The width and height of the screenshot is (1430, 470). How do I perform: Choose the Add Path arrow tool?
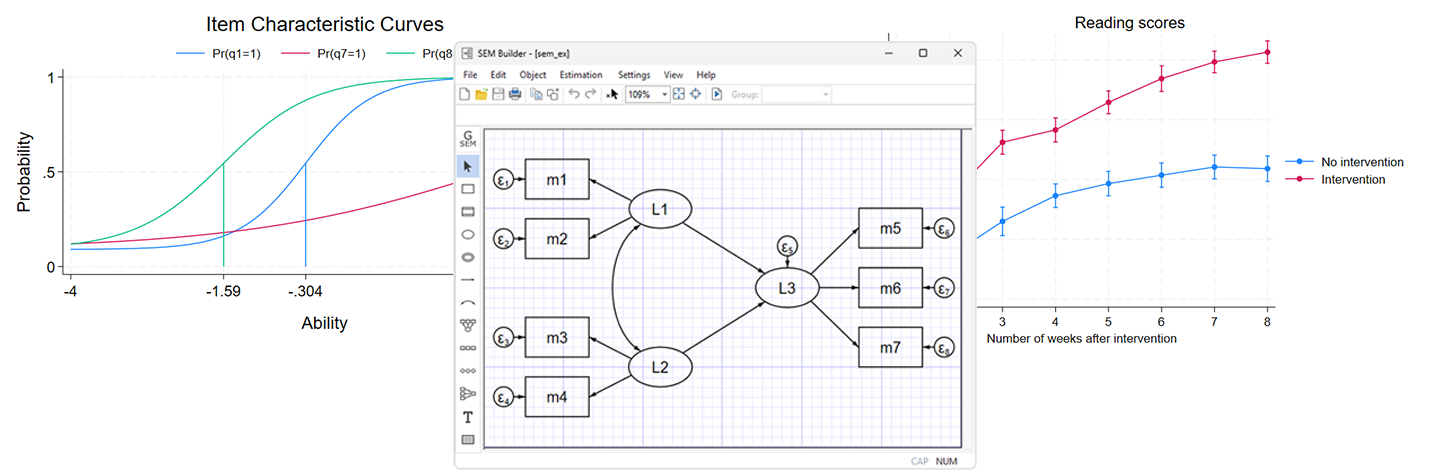click(x=468, y=280)
